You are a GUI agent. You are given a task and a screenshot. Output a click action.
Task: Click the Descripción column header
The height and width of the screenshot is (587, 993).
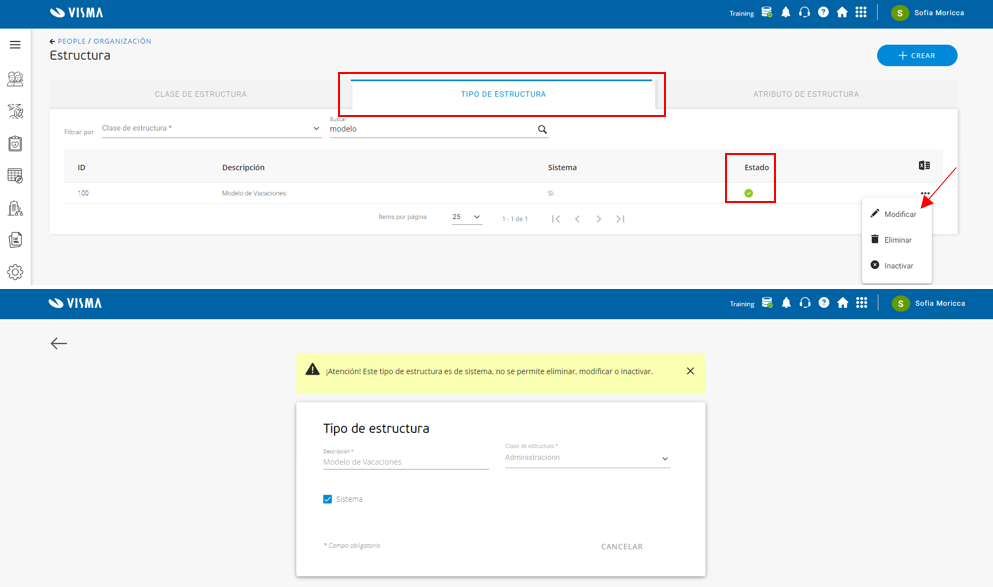point(243,168)
